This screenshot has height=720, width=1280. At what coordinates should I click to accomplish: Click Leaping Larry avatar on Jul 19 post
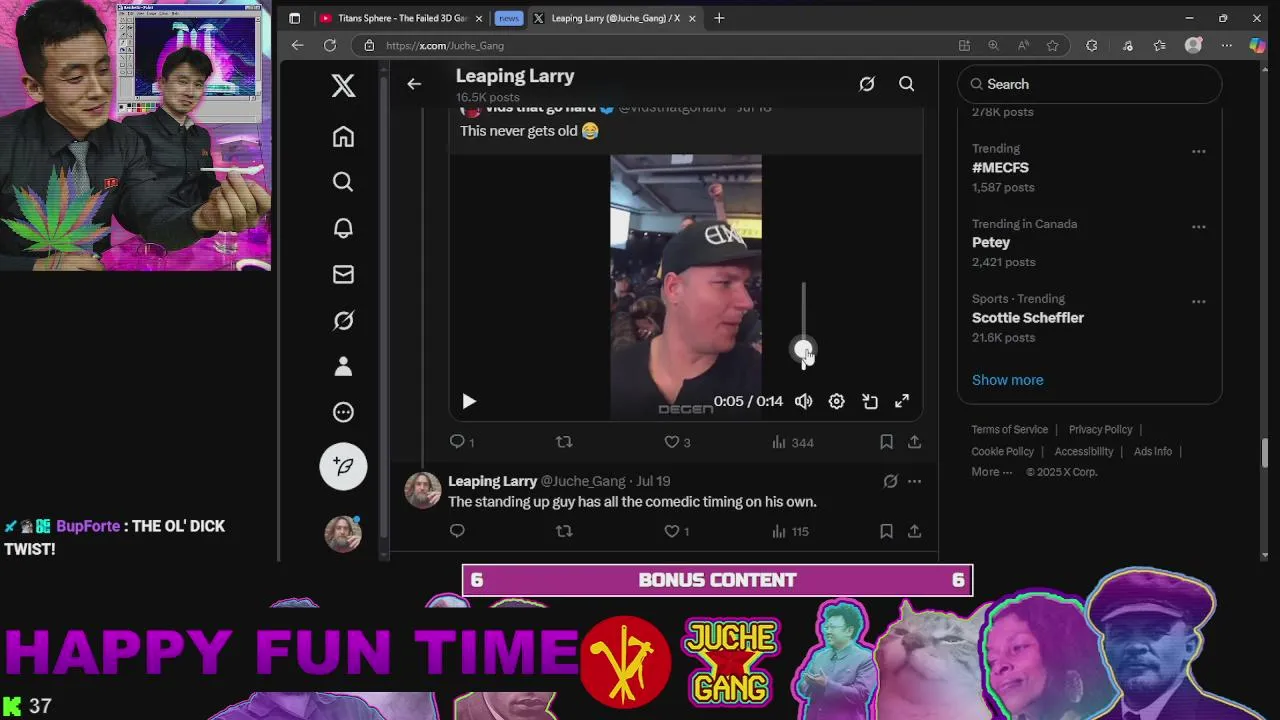(x=423, y=490)
